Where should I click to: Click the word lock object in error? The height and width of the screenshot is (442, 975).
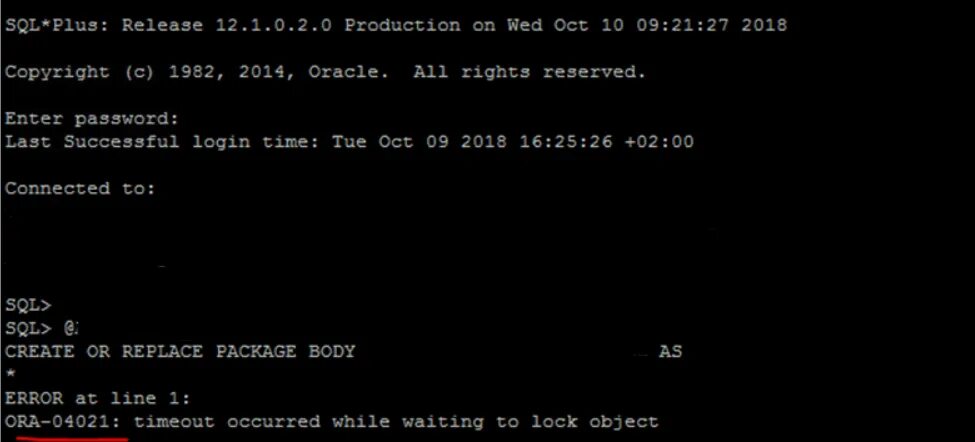point(594,421)
